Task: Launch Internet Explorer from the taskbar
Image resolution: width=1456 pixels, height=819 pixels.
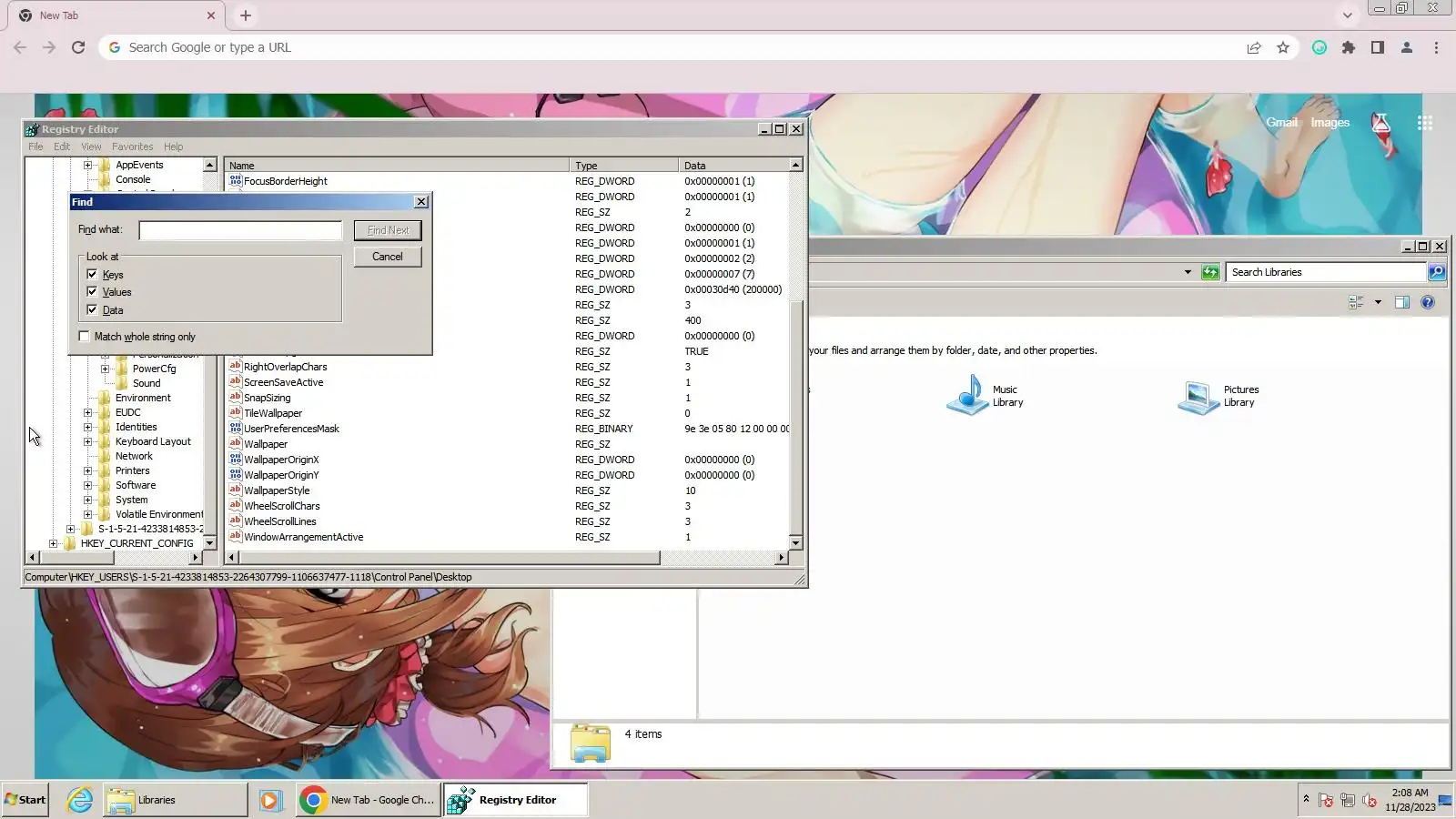Action: (x=80, y=800)
